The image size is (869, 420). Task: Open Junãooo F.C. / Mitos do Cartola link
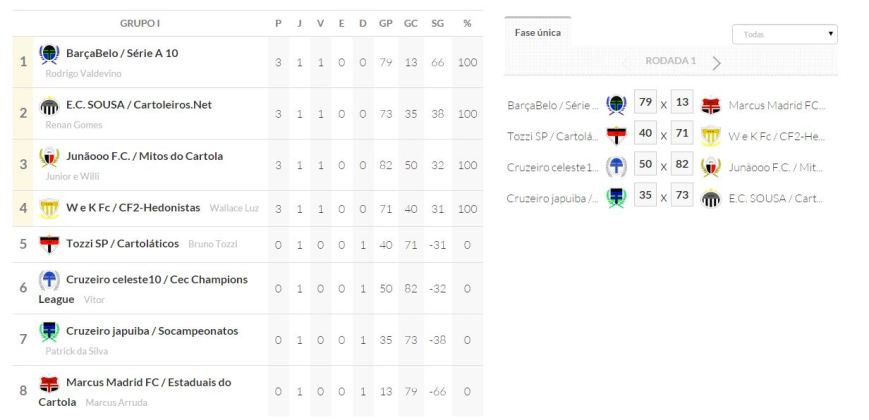(x=144, y=157)
